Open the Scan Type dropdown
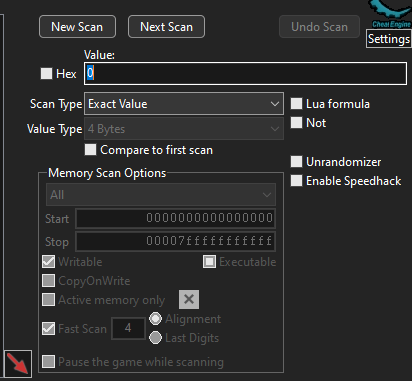 point(184,104)
